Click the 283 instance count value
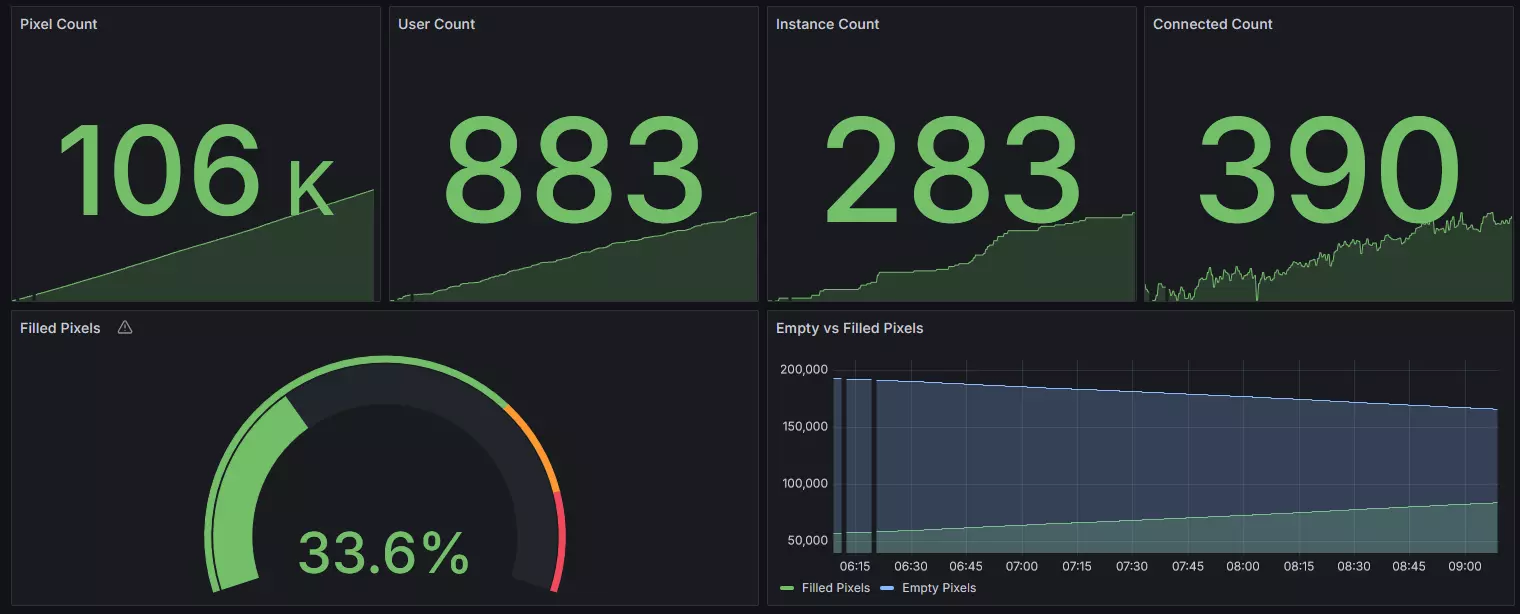The image size is (1520, 614). (x=951, y=170)
